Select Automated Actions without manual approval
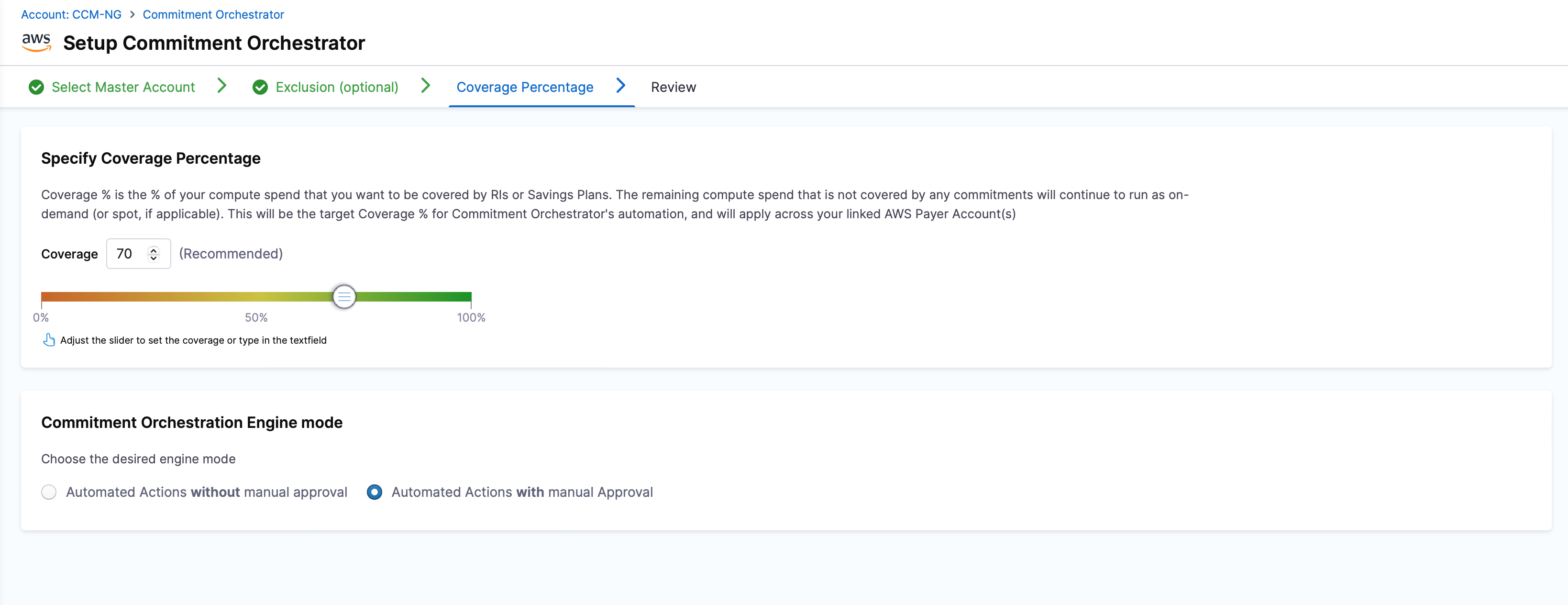This screenshot has width=1568, height=605. pos(49,492)
